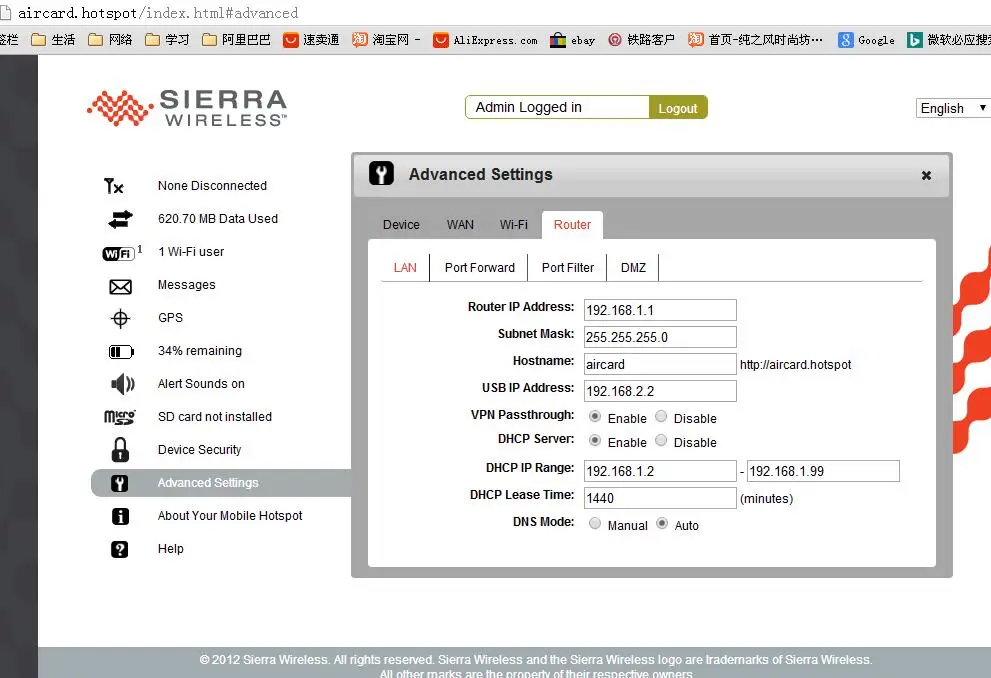Click the battery level icon

coord(121,351)
